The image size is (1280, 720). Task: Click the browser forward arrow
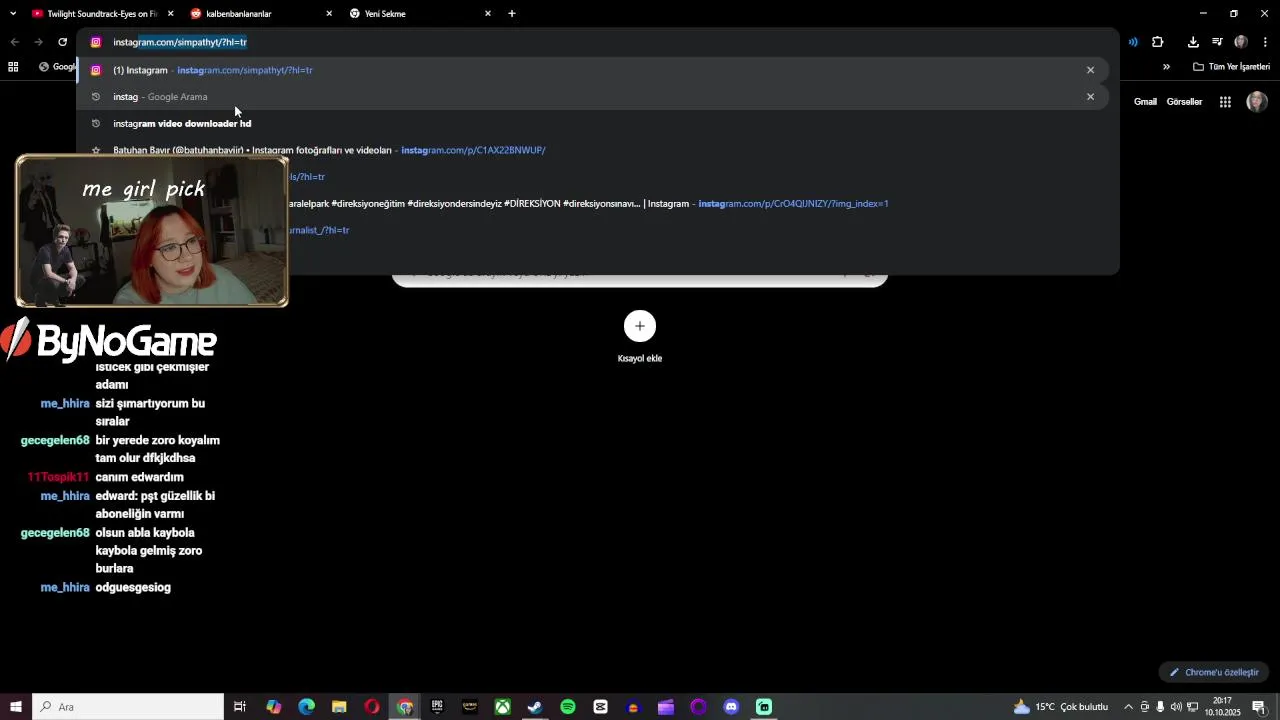coord(38,42)
